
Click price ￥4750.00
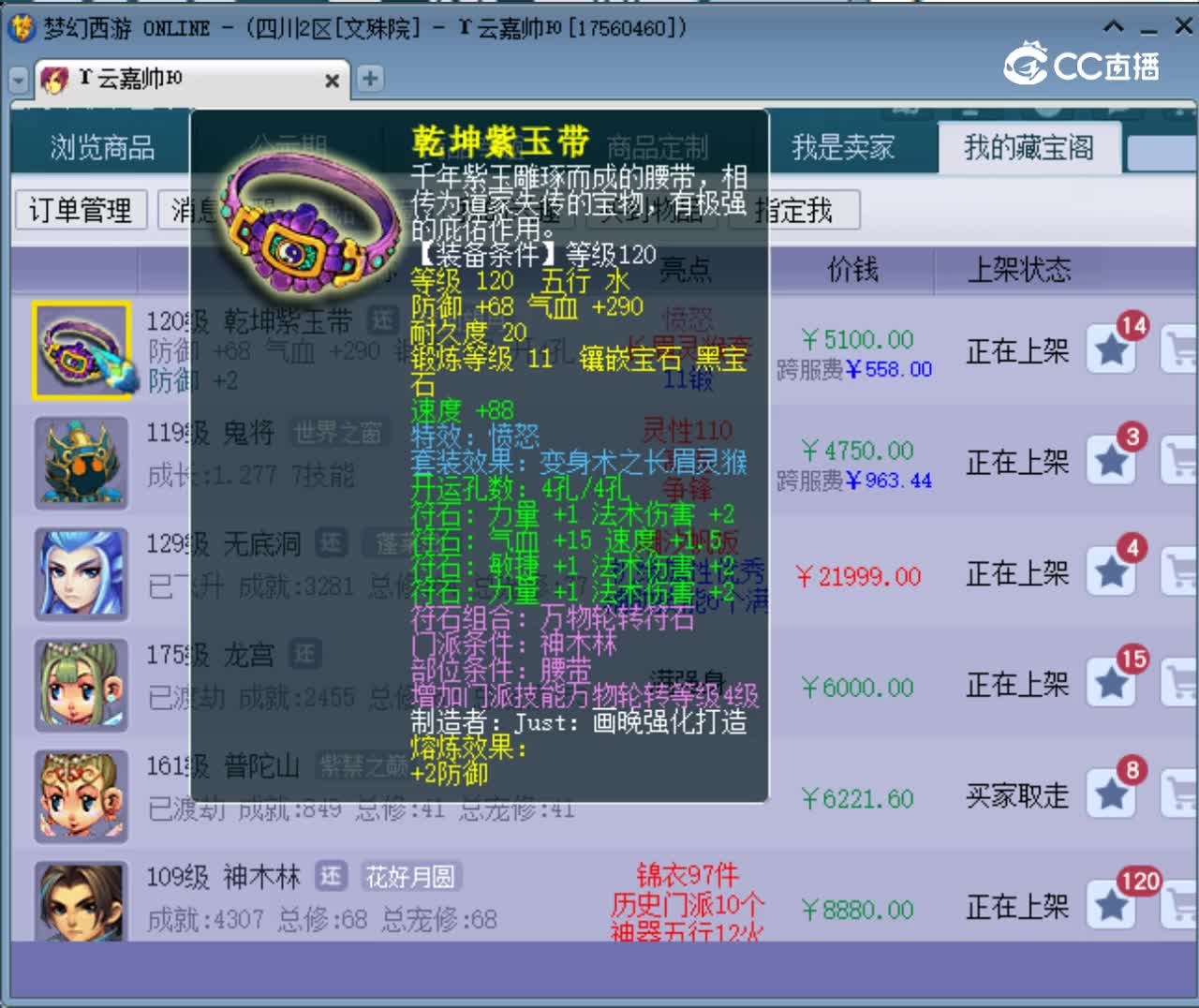point(857,450)
